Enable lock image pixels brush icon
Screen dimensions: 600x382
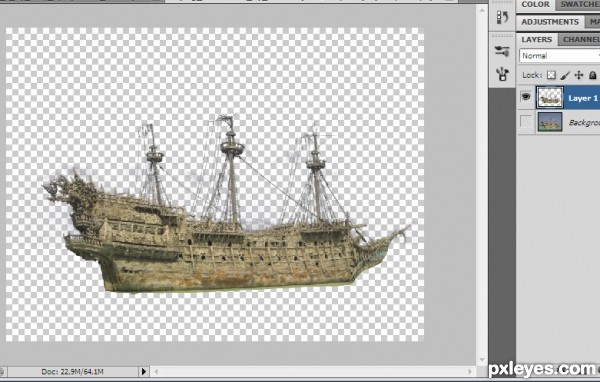coord(565,75)
